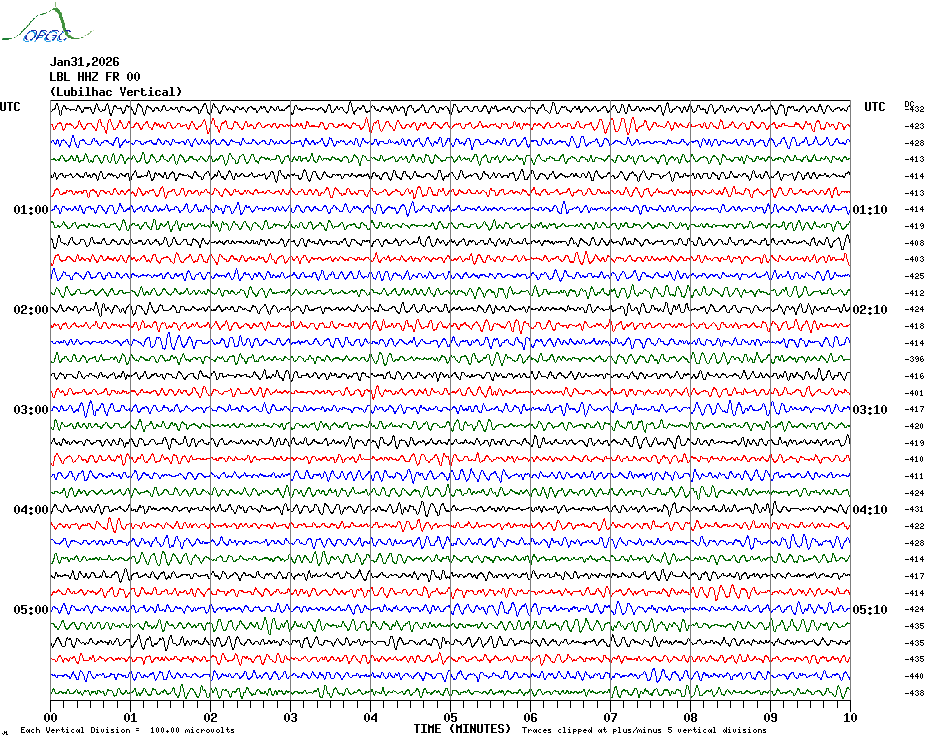
Task: Click the 04:10 time label
Action: pyautogui.click(x=870, y=510)
